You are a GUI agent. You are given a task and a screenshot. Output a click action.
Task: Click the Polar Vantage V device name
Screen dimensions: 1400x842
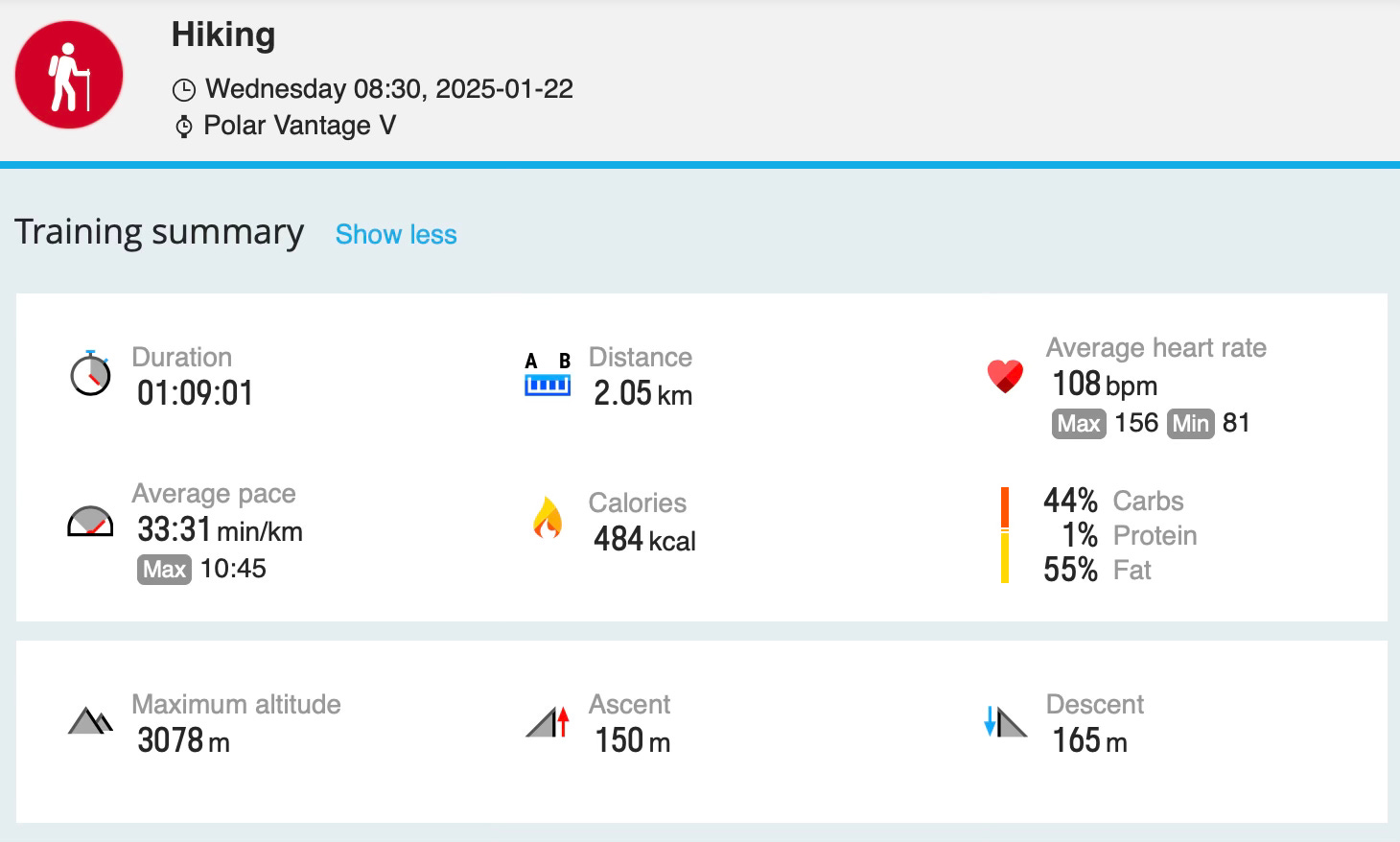click(x=300, y=126)
